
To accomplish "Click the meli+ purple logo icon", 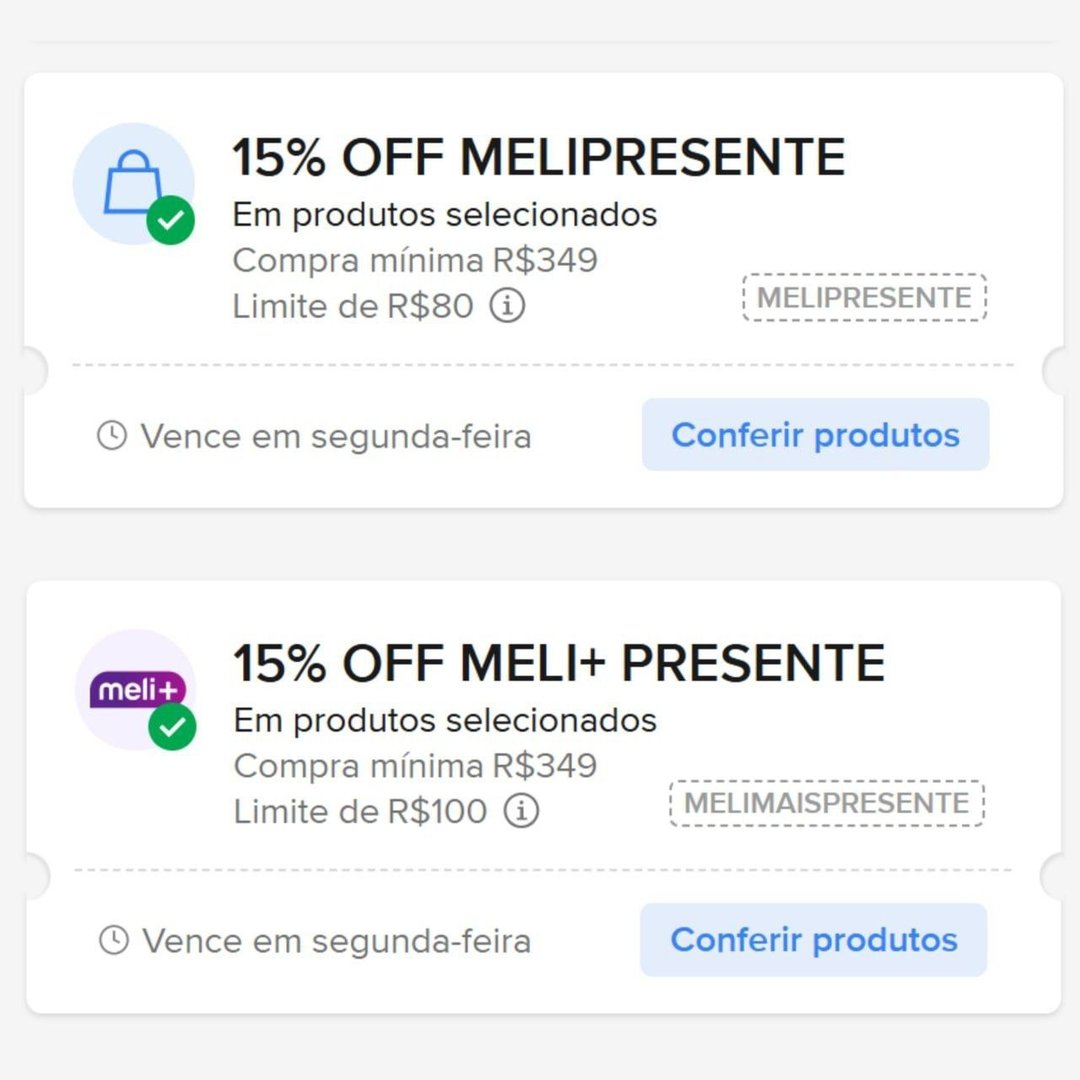I will click(136, 689).
